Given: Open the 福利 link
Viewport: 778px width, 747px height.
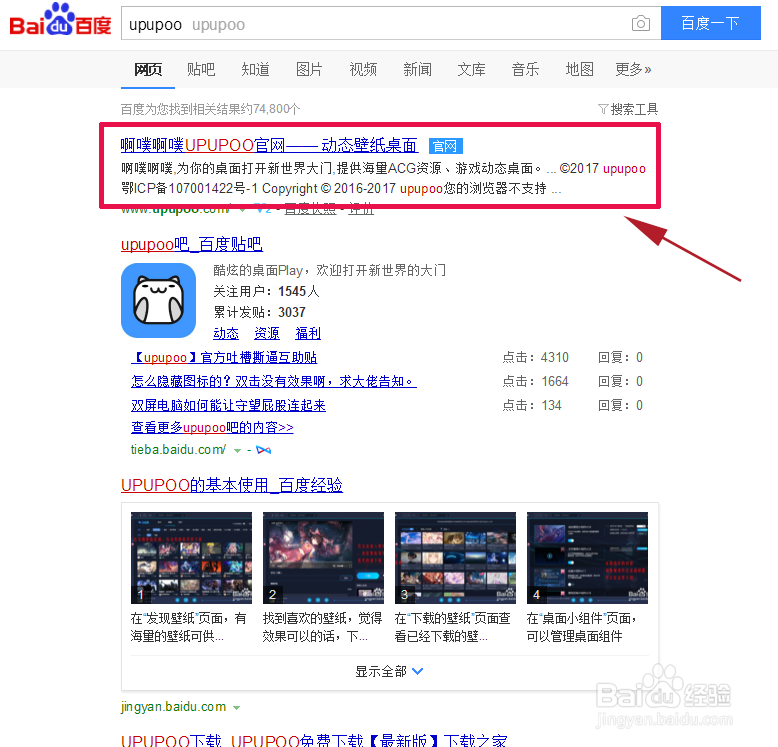Looking at the screenshot, I should (308, 333).
